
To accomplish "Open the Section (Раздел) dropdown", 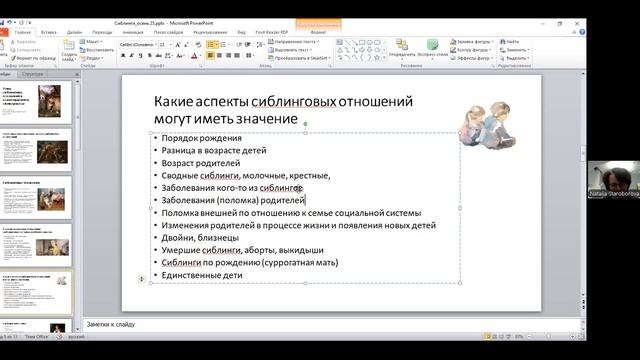I will click(x=91, y=58).
